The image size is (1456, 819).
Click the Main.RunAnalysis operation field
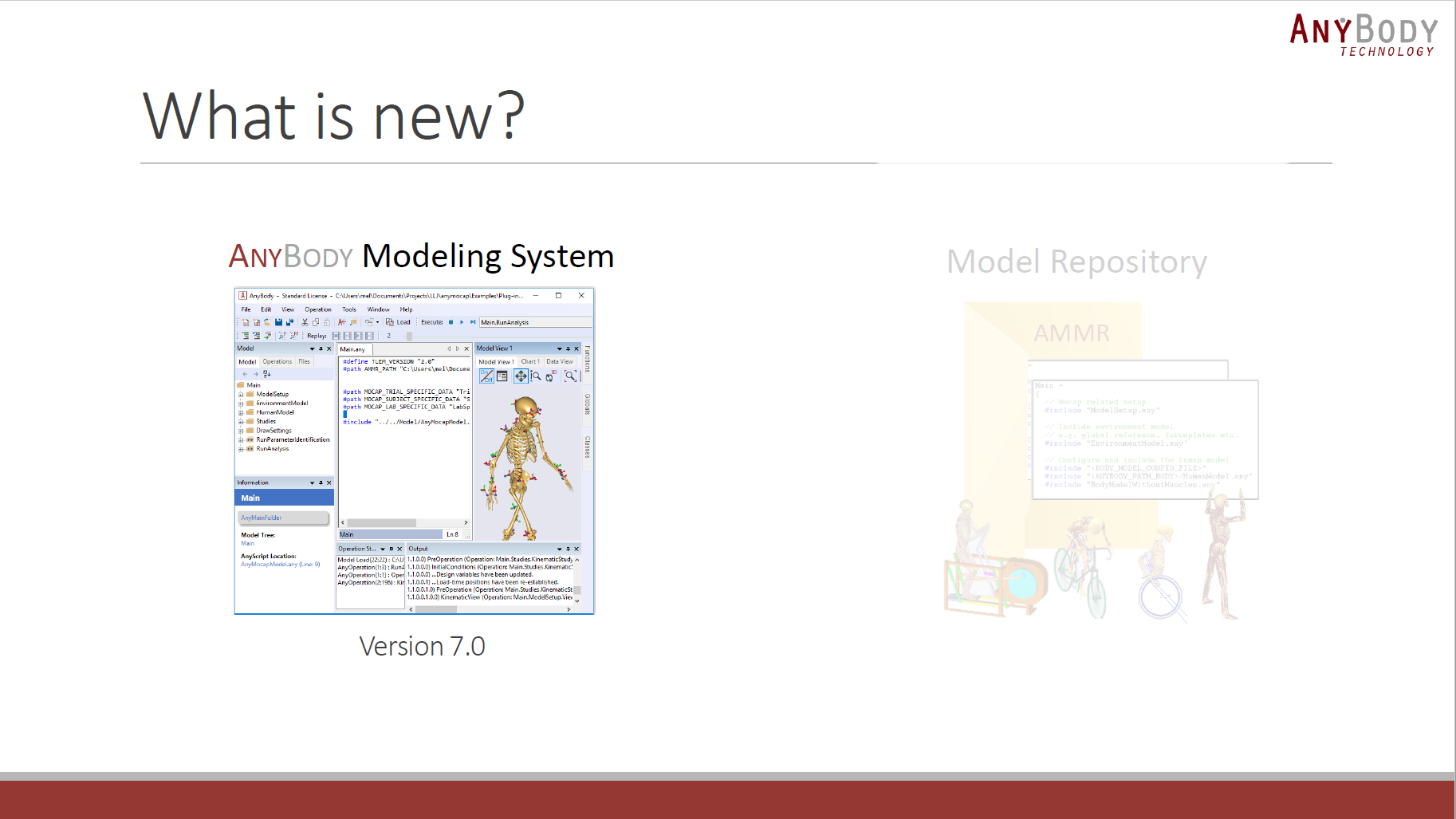(x=535, y=322)
